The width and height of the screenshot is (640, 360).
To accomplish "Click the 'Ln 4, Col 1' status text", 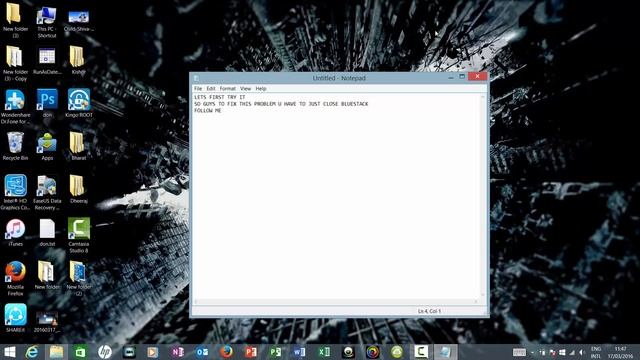I will pyautogui.click(x=429, y=311).
